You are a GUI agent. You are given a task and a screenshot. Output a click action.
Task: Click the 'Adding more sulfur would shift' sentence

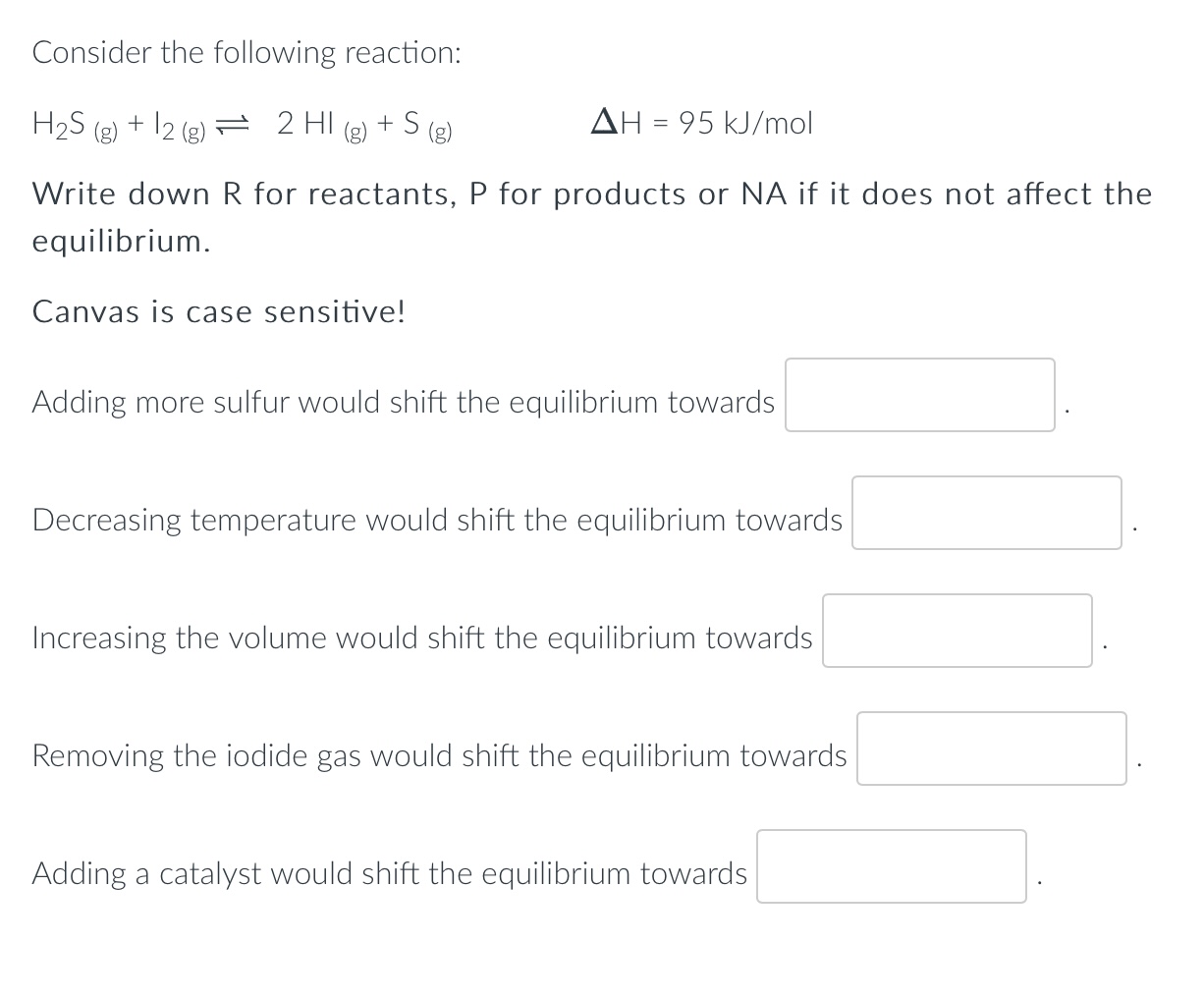(x=403, y=402)
